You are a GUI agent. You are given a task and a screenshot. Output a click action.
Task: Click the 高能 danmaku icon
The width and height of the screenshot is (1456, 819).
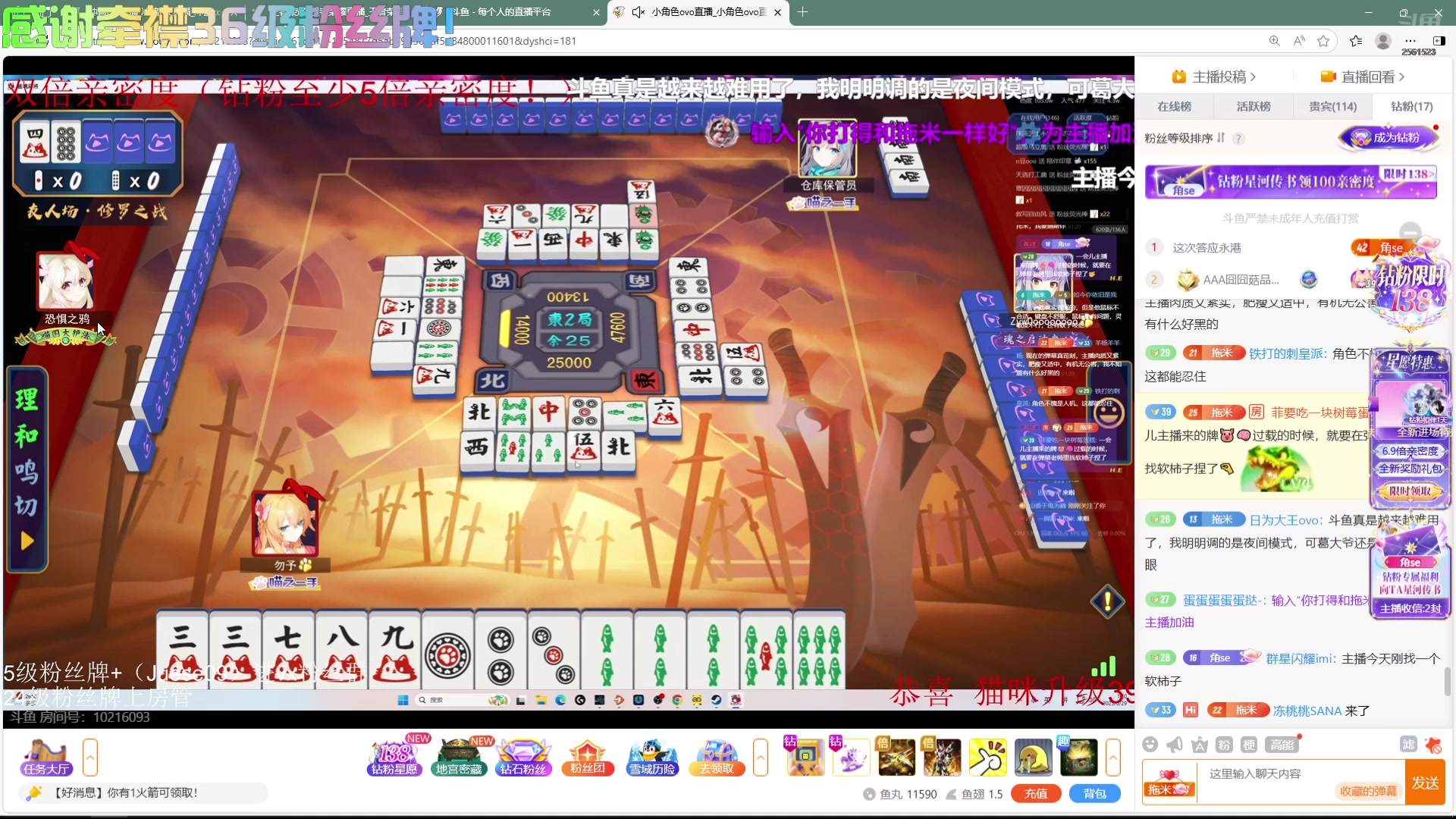[x=1282, y=745]
